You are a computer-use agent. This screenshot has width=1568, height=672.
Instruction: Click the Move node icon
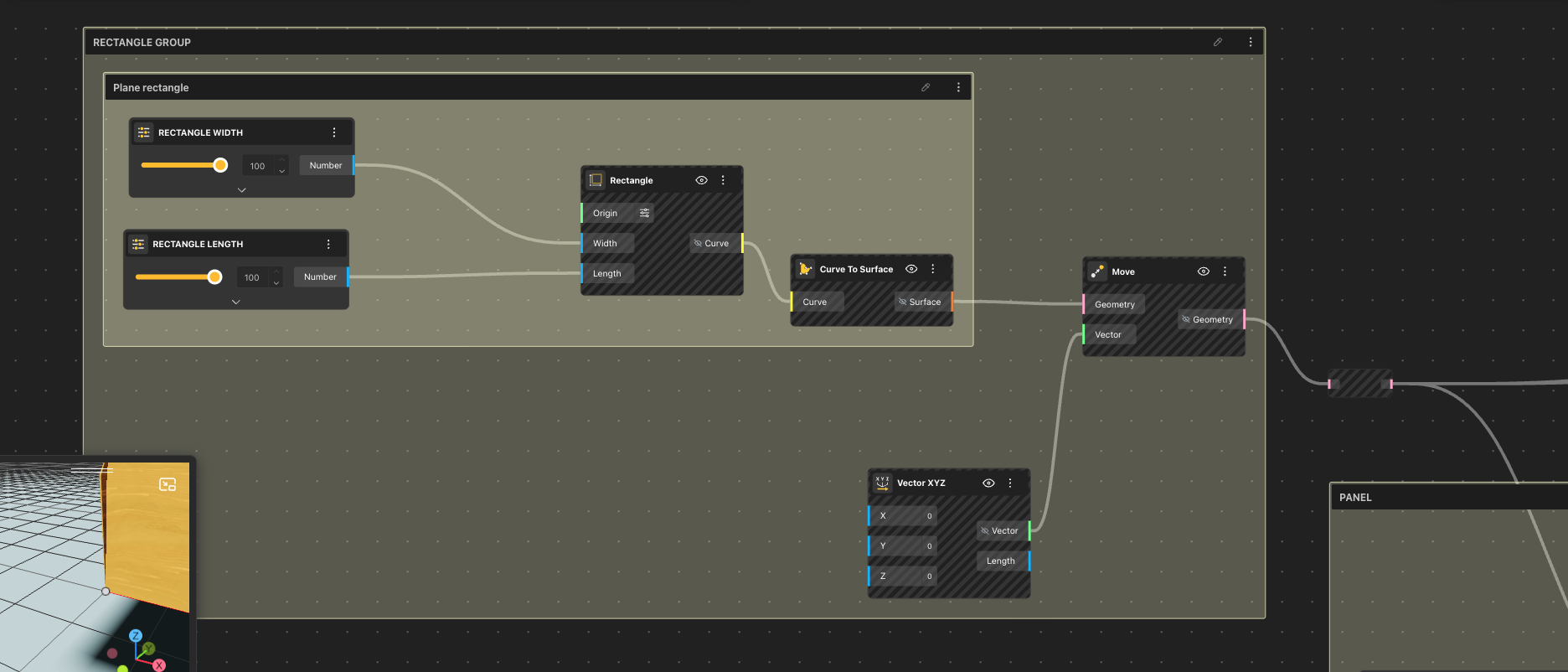point(1097,271)
